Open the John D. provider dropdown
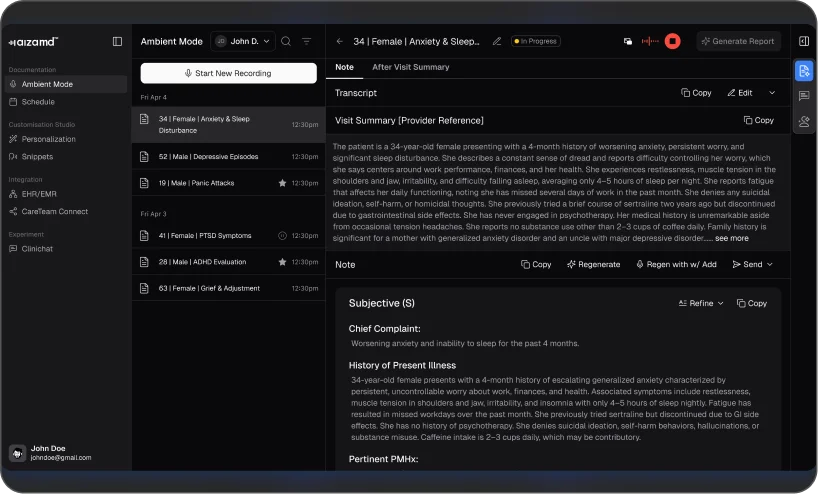 coord(243,41)
